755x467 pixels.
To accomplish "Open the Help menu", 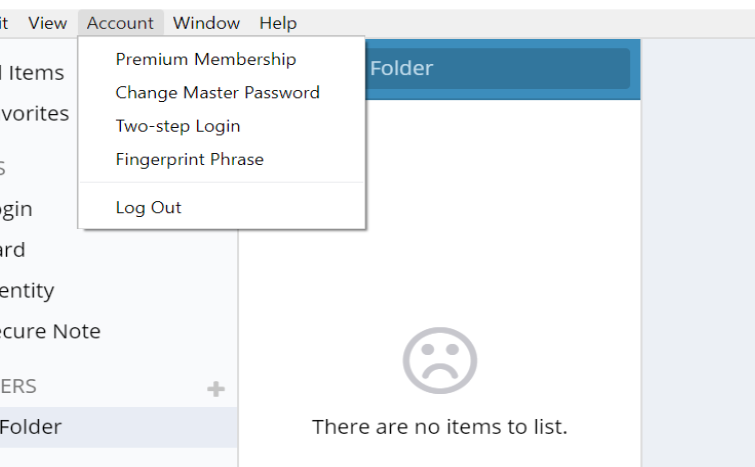I will click(278, 23).
